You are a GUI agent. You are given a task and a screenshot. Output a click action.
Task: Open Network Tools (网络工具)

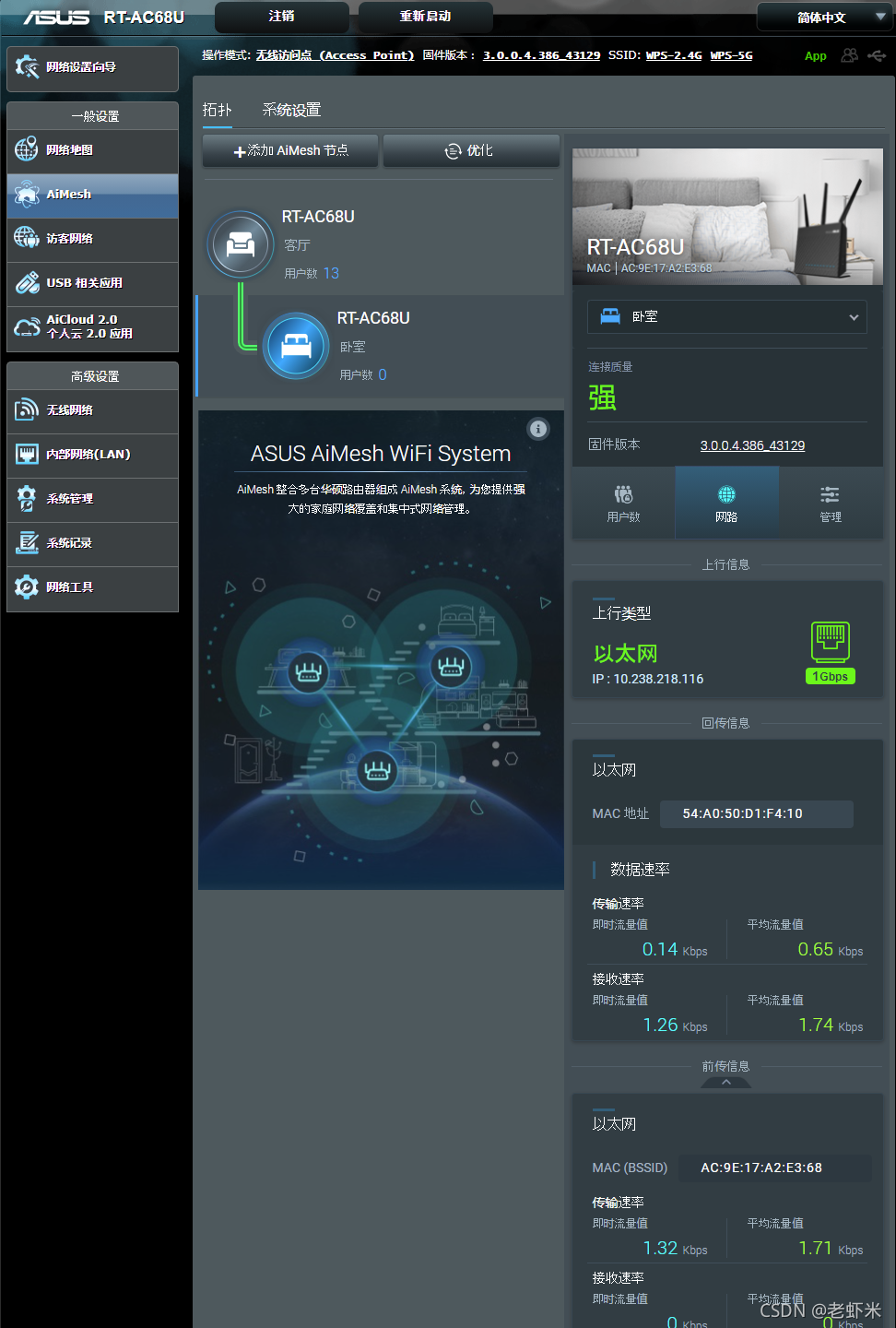[x=92, y=587]
